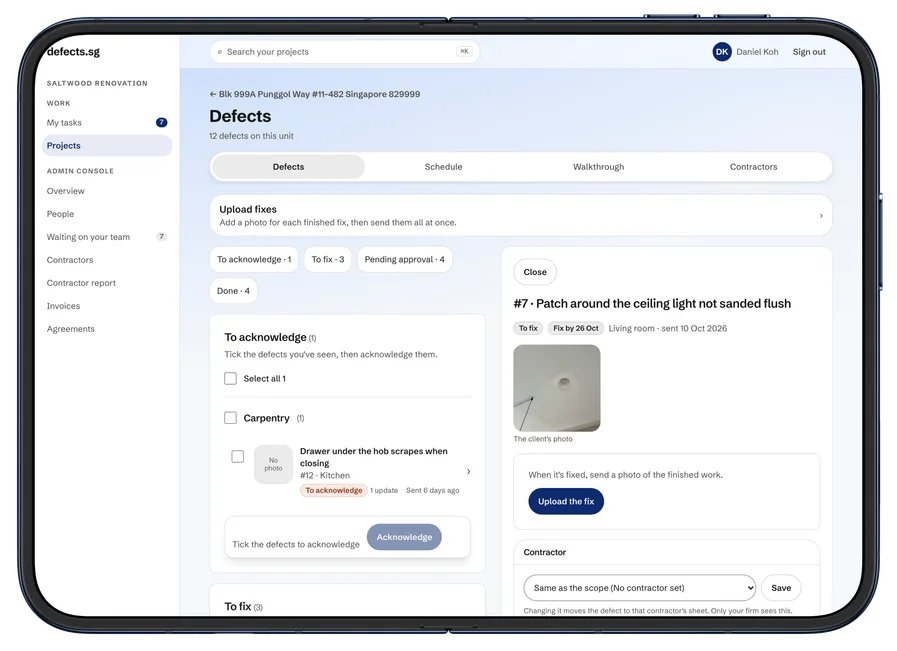This screenshot has height=651, width=897.
Task: Filter by To fix · 3
Action: 328,259
